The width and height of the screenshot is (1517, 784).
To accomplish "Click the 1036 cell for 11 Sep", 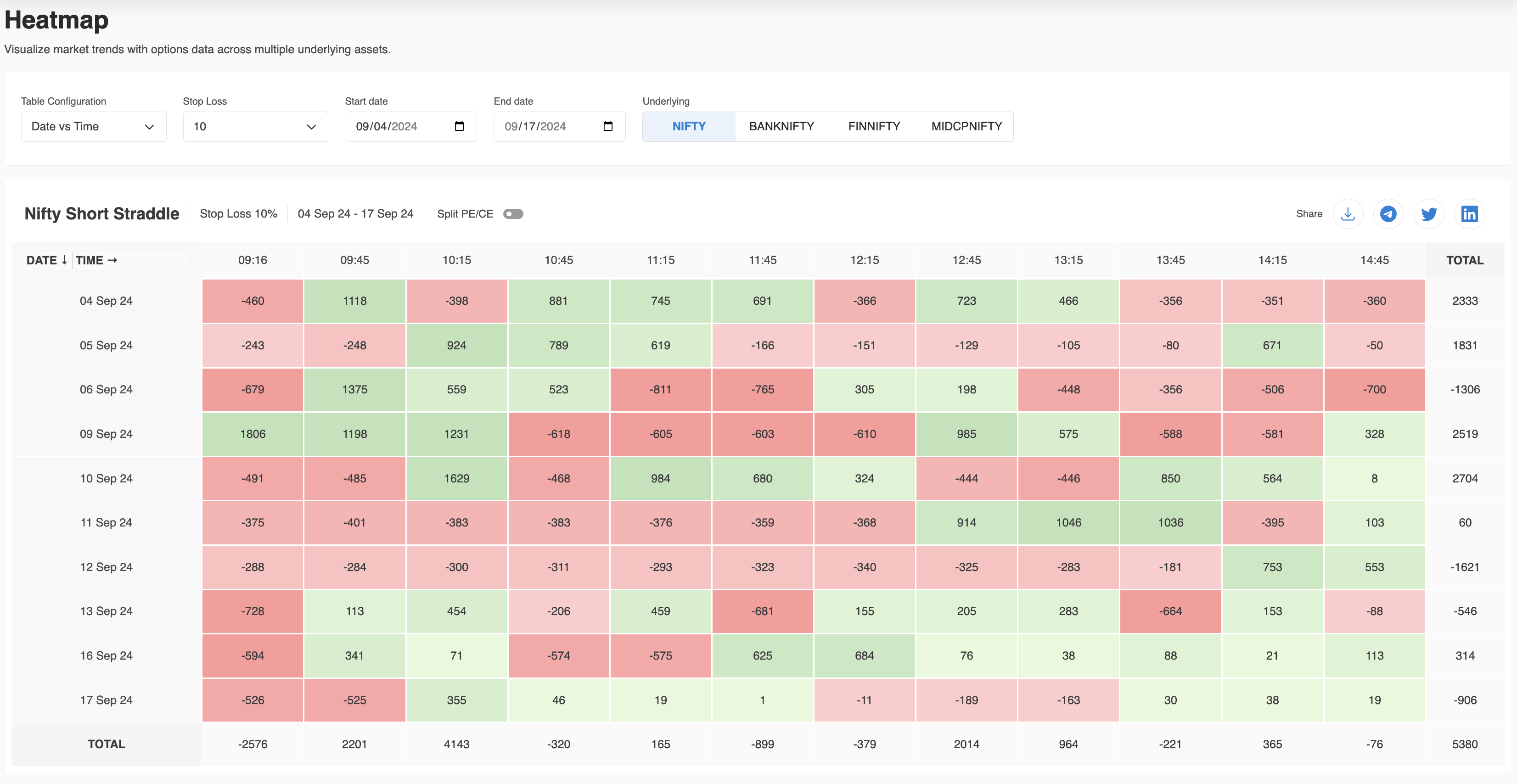I will pos(1171,523).
